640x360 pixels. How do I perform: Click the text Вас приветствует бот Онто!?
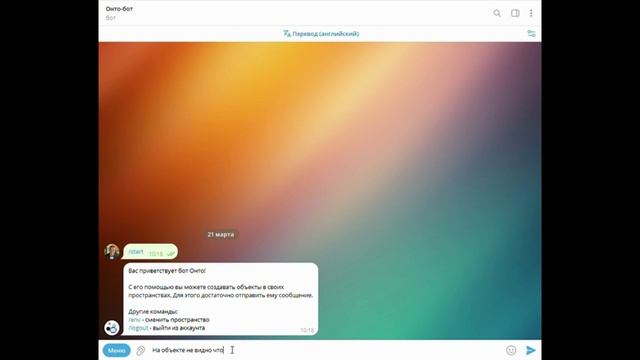click(167, 271)
